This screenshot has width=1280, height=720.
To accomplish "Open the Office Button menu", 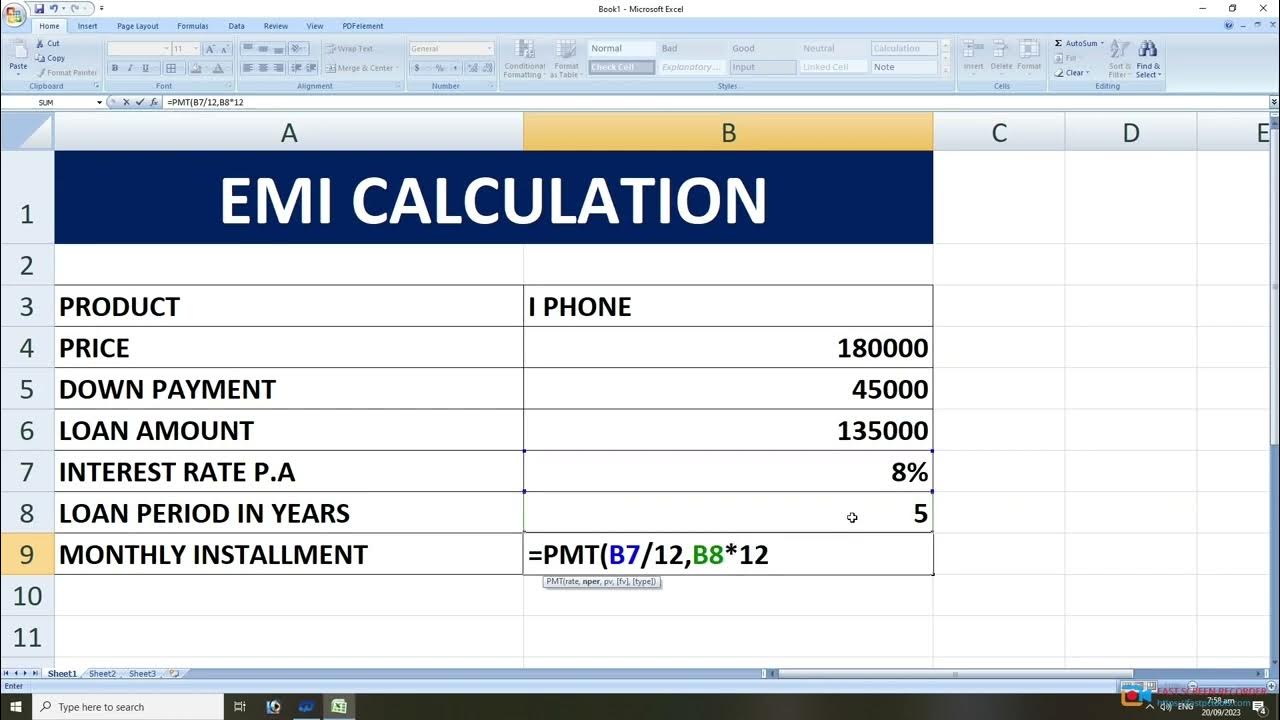I will [14, 13].
